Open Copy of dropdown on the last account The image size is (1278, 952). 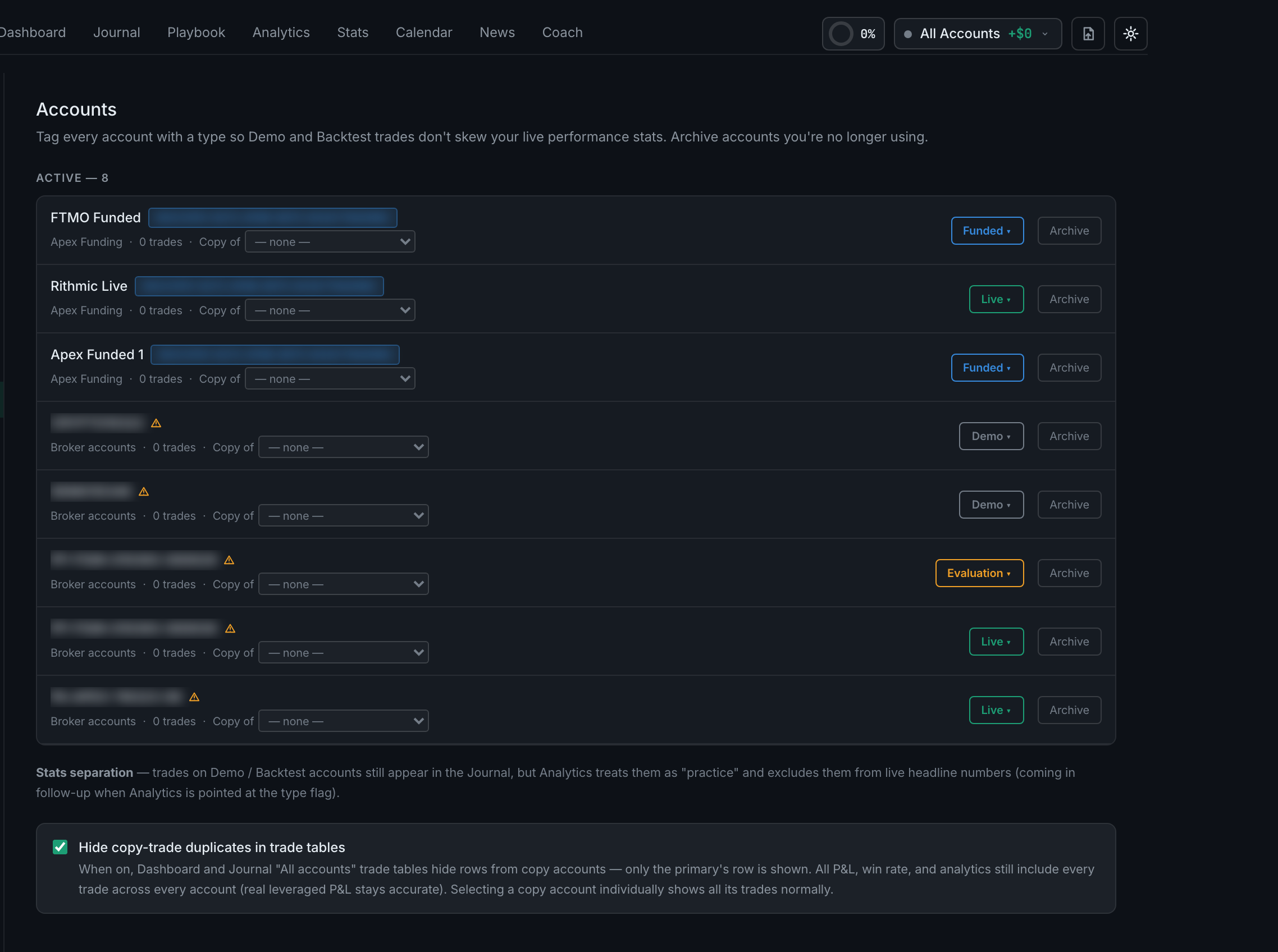(x=344, y=721)
